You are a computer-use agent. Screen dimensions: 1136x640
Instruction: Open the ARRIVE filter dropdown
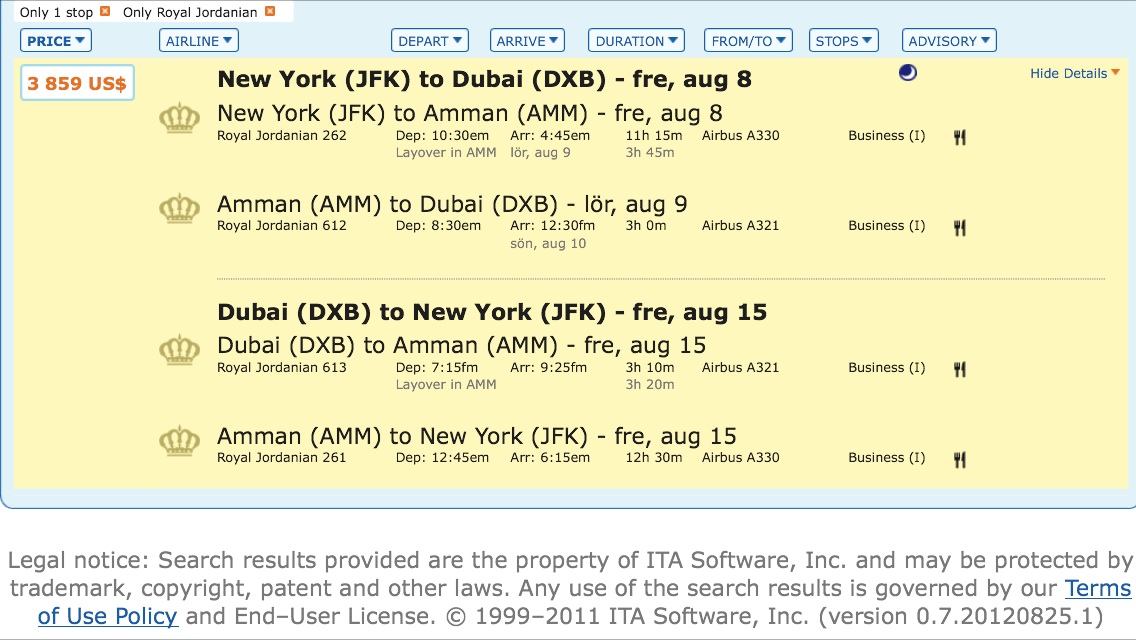pyautogui.click(x=528, y=41)
